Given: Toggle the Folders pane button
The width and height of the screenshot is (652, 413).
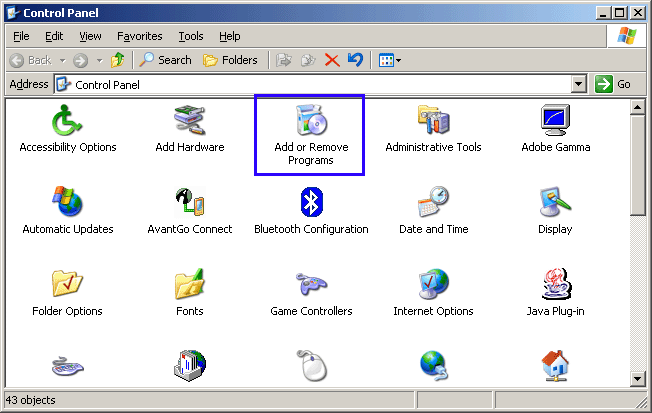Looking at the screenshot, I should pos(230,60).
